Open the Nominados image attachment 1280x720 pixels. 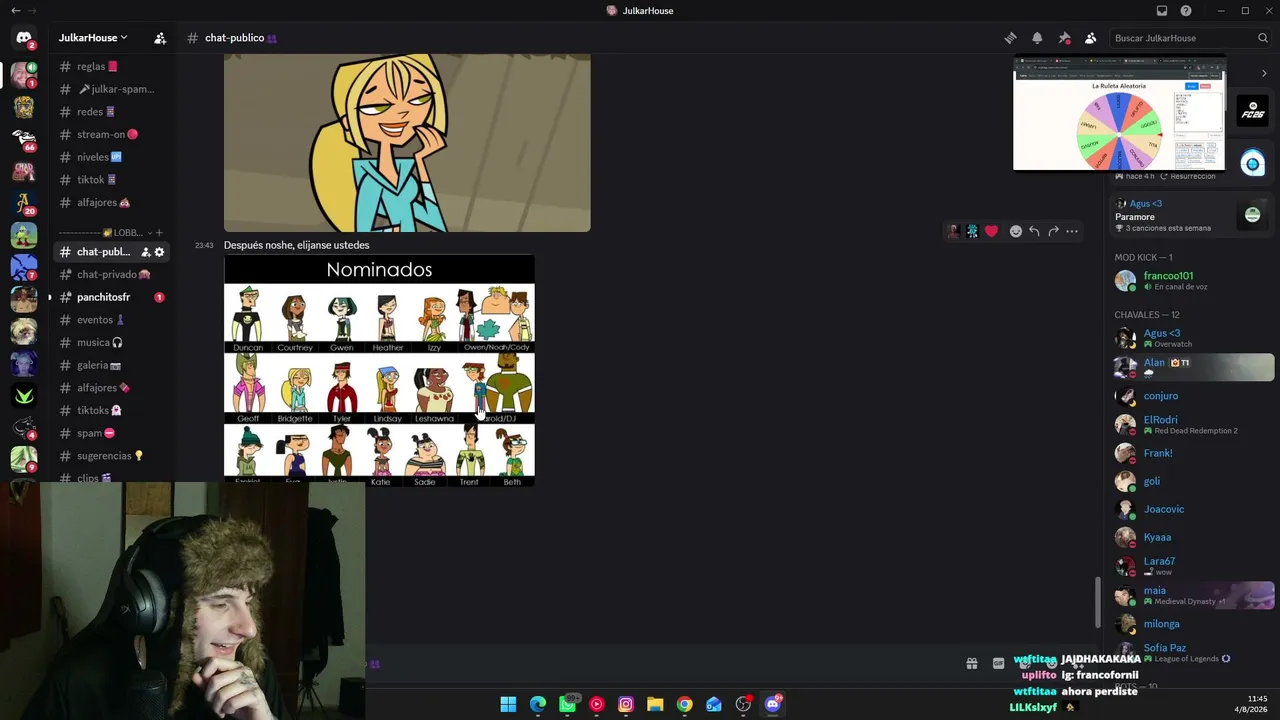pos(379,371)
